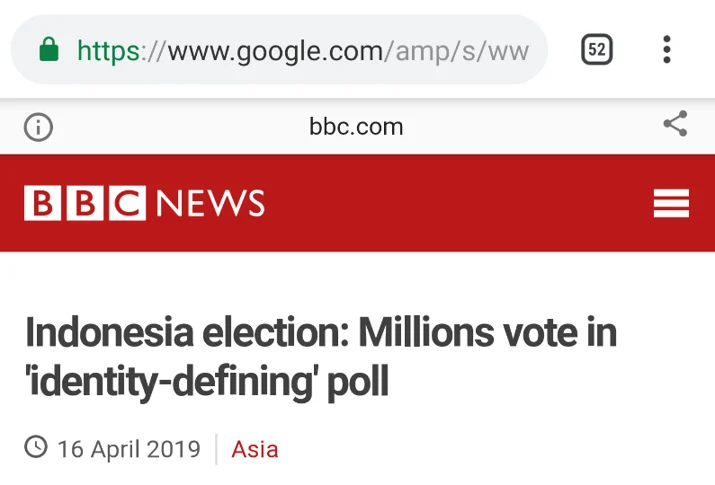
Task: Click the https text in the address bar
Action: pyautogui.click(x=109, y=51)
